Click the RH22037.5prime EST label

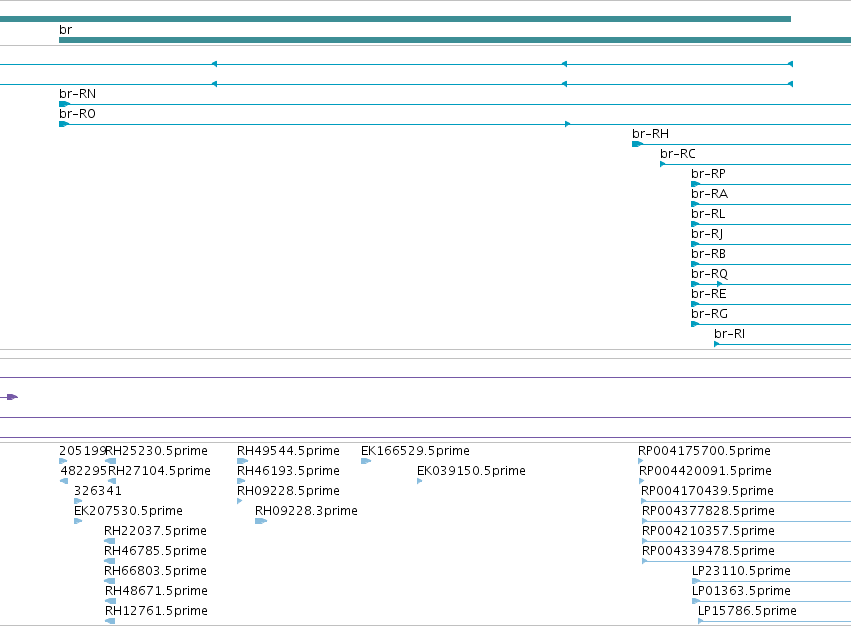point(155,531)
